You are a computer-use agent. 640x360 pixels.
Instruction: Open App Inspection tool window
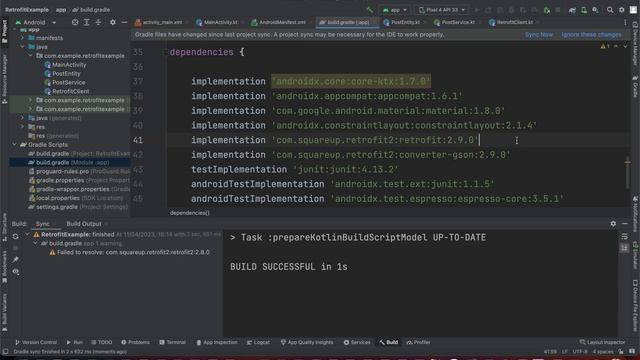[x=216, y=342]
